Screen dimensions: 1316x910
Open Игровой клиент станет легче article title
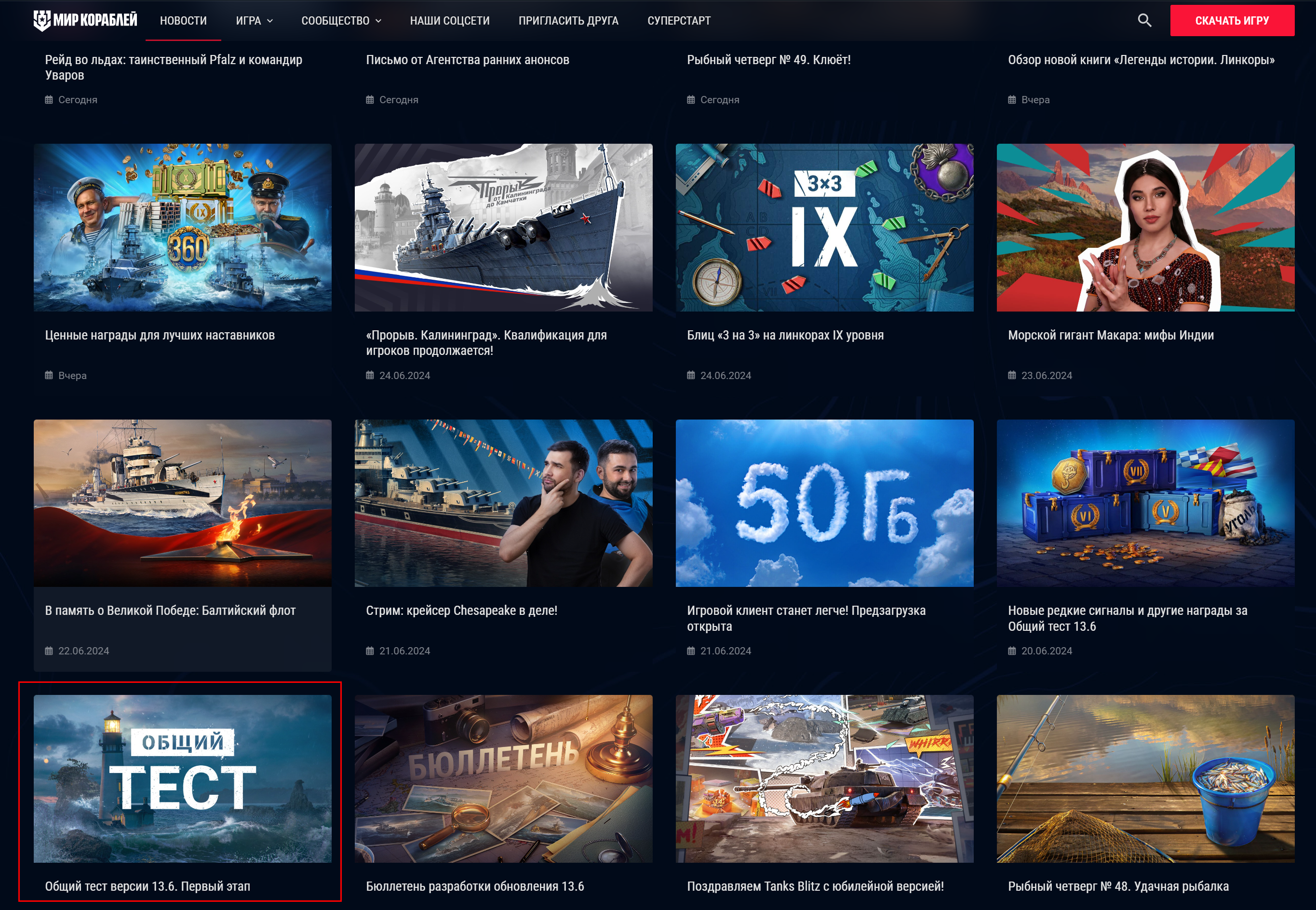[x=806, y=618]
